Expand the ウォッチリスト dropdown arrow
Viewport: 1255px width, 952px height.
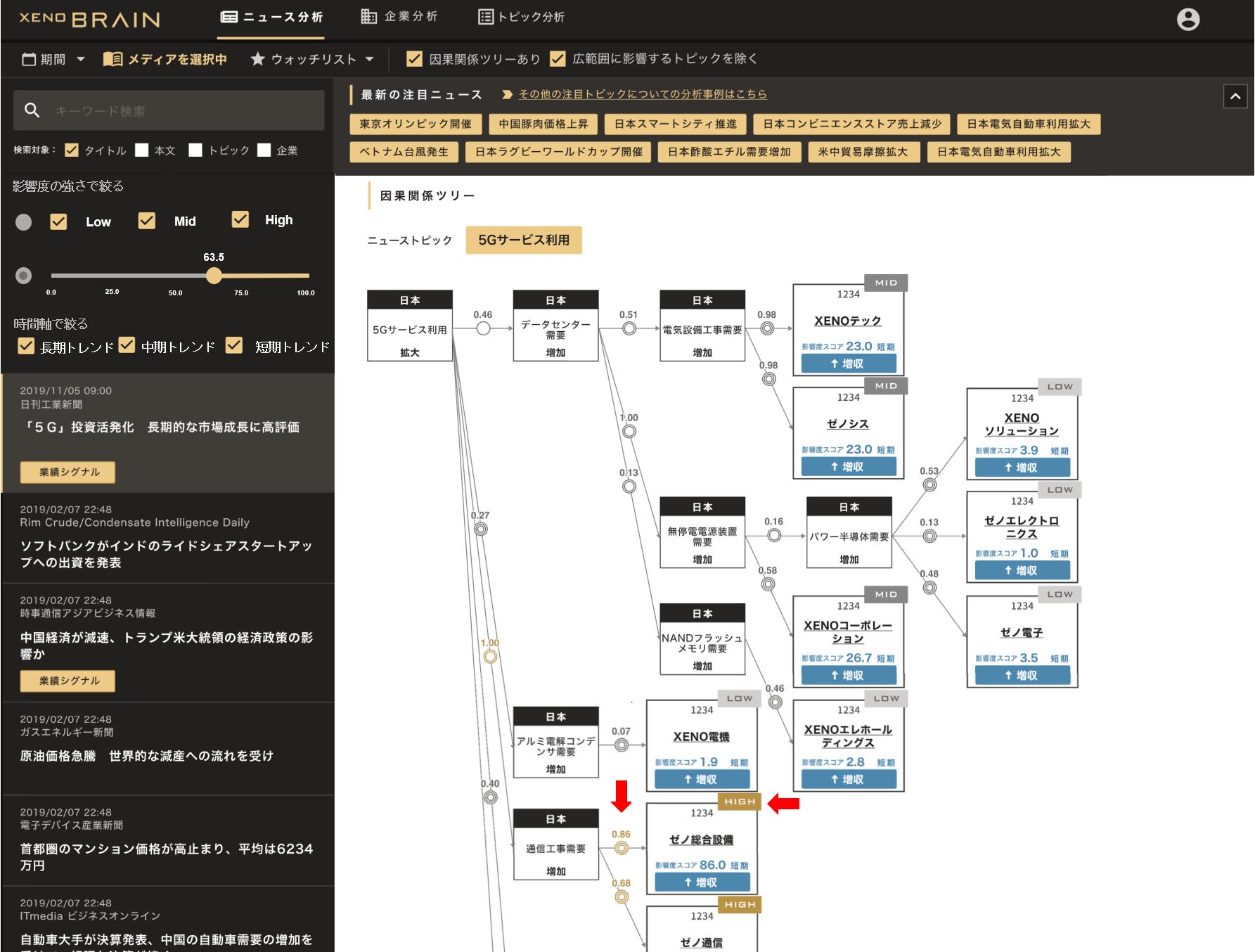[370, 59]
